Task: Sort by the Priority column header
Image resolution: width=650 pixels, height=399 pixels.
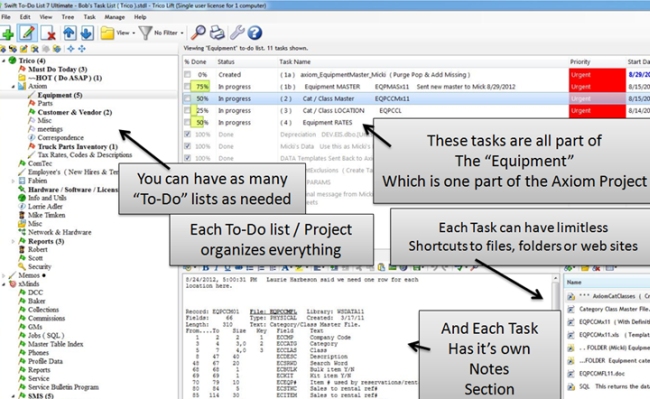Action: coord(597,62)
